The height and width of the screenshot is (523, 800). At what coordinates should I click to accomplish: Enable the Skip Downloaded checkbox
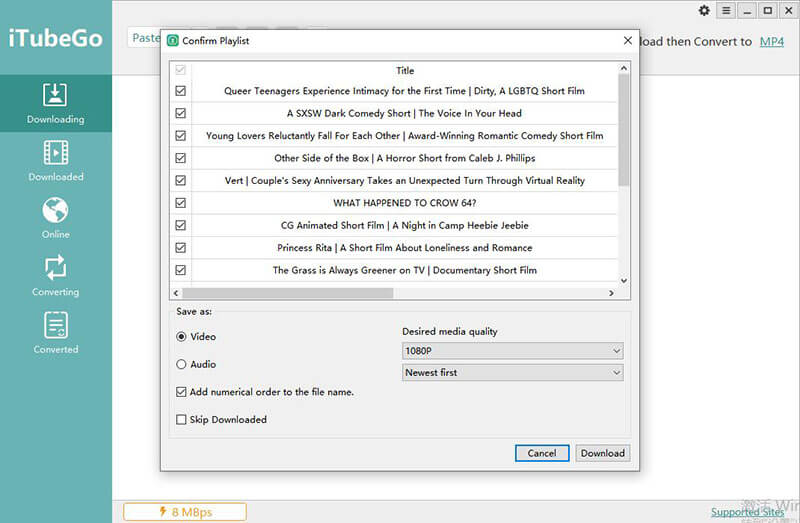tap(181, 419)
